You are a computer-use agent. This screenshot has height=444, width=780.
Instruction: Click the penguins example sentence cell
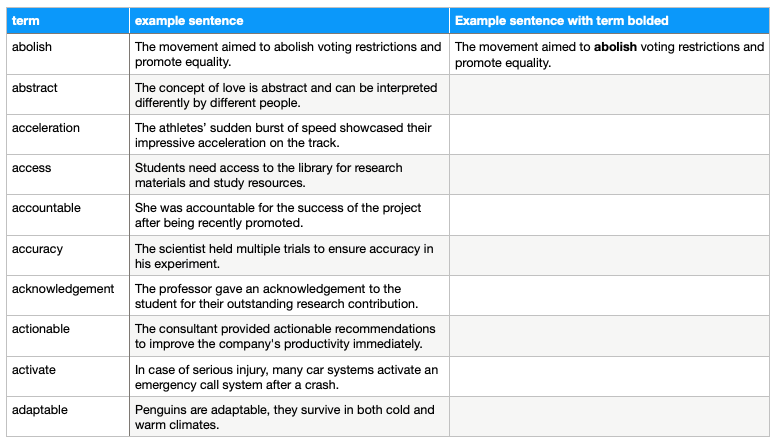[289, 417]
